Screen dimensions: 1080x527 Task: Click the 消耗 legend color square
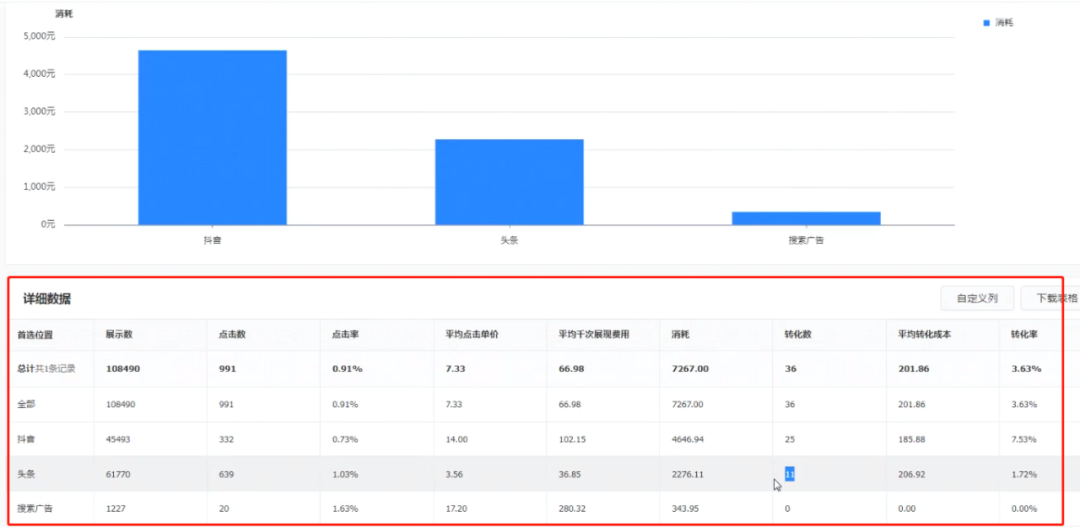click(x=986, y=23)
